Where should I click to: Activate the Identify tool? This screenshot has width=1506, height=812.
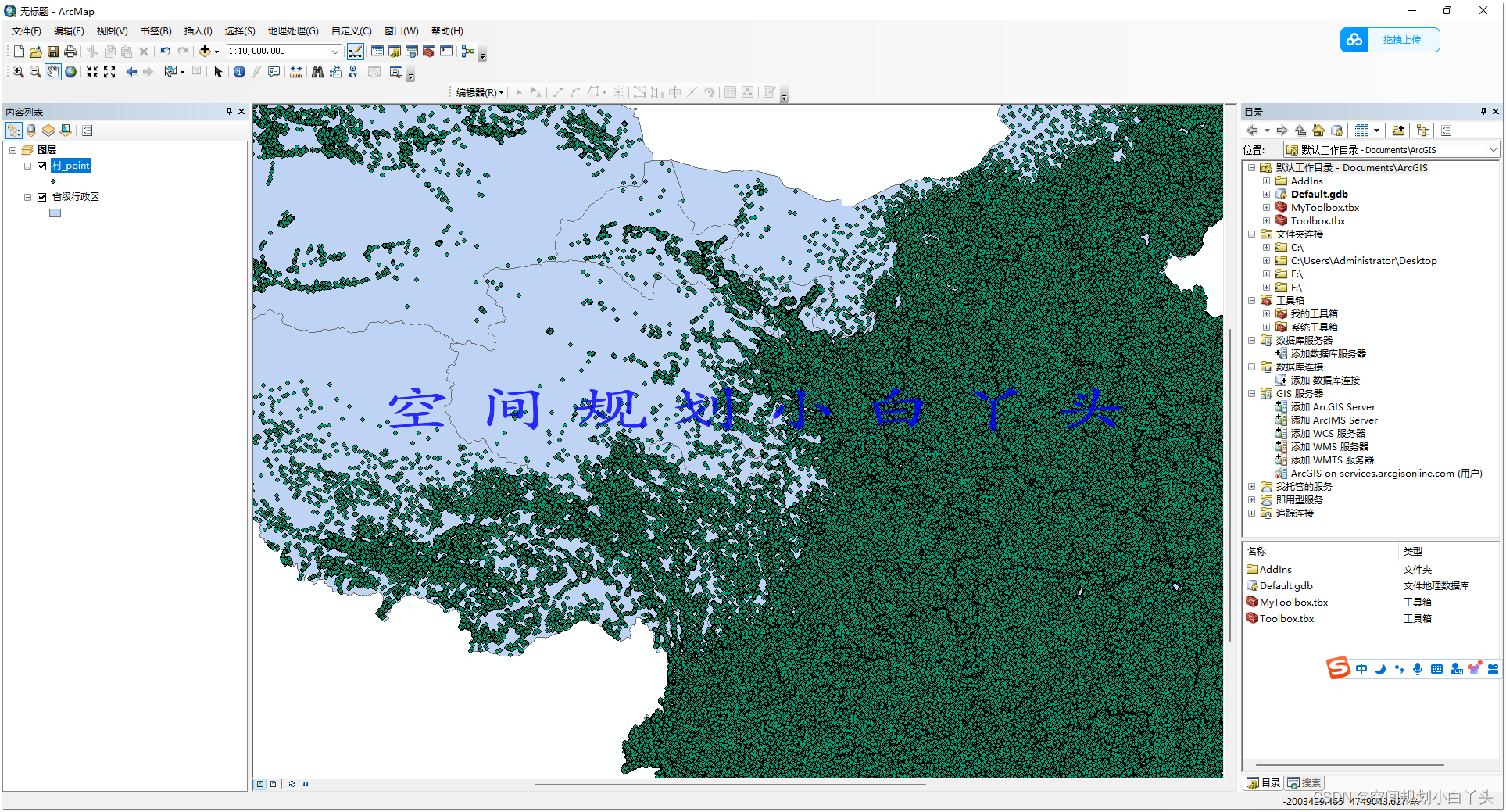click(239, 72)
